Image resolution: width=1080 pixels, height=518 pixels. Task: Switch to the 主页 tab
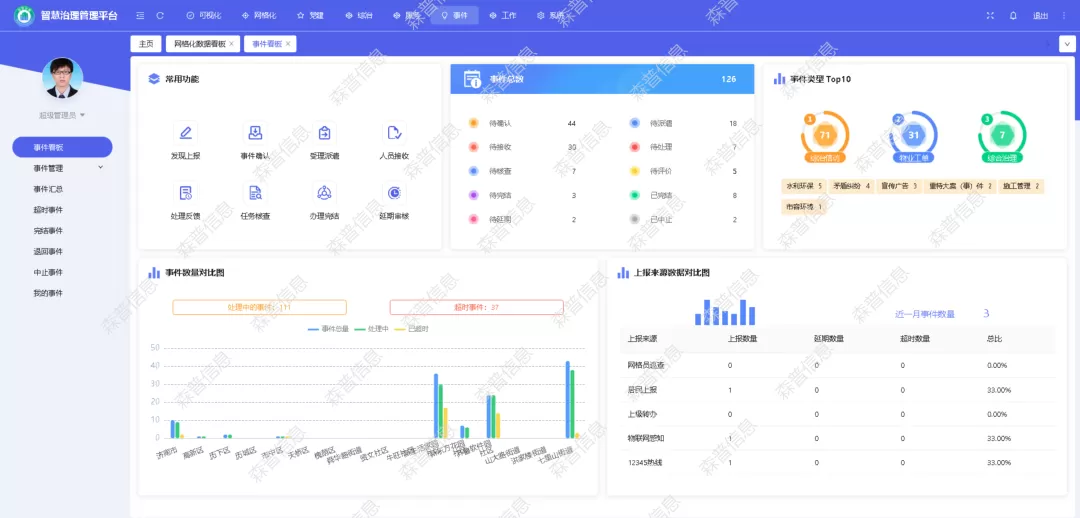[x=146, y=43]
